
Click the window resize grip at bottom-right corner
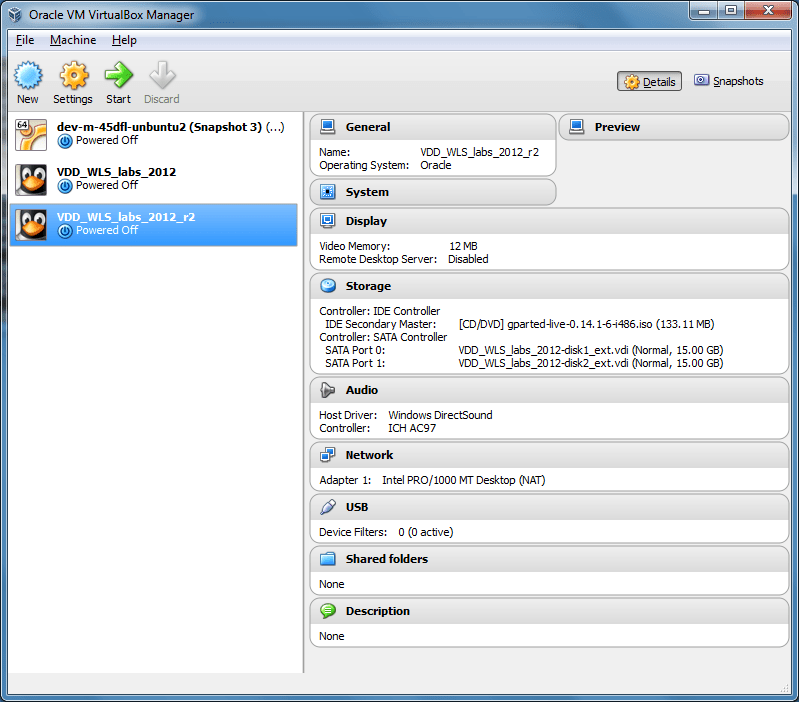tap(785, 689)
